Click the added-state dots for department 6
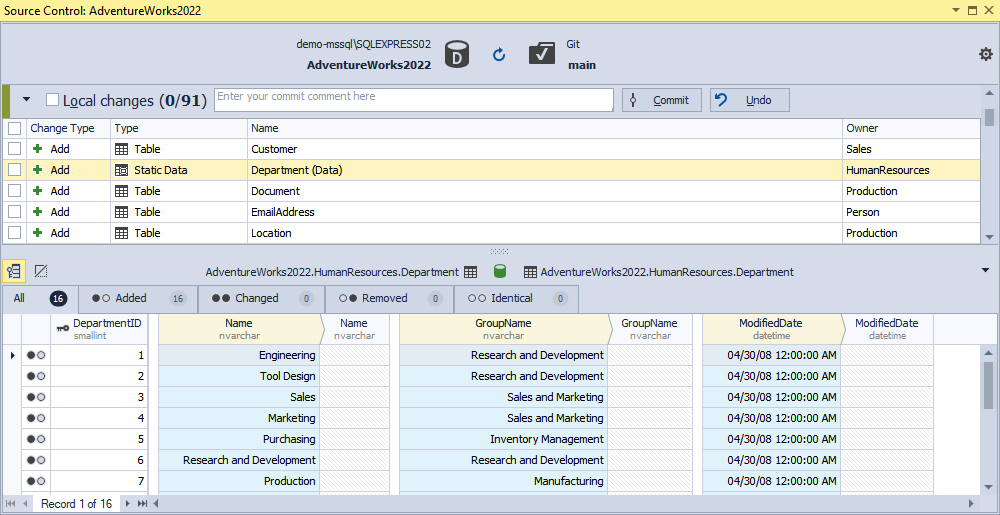 [36, 460]
